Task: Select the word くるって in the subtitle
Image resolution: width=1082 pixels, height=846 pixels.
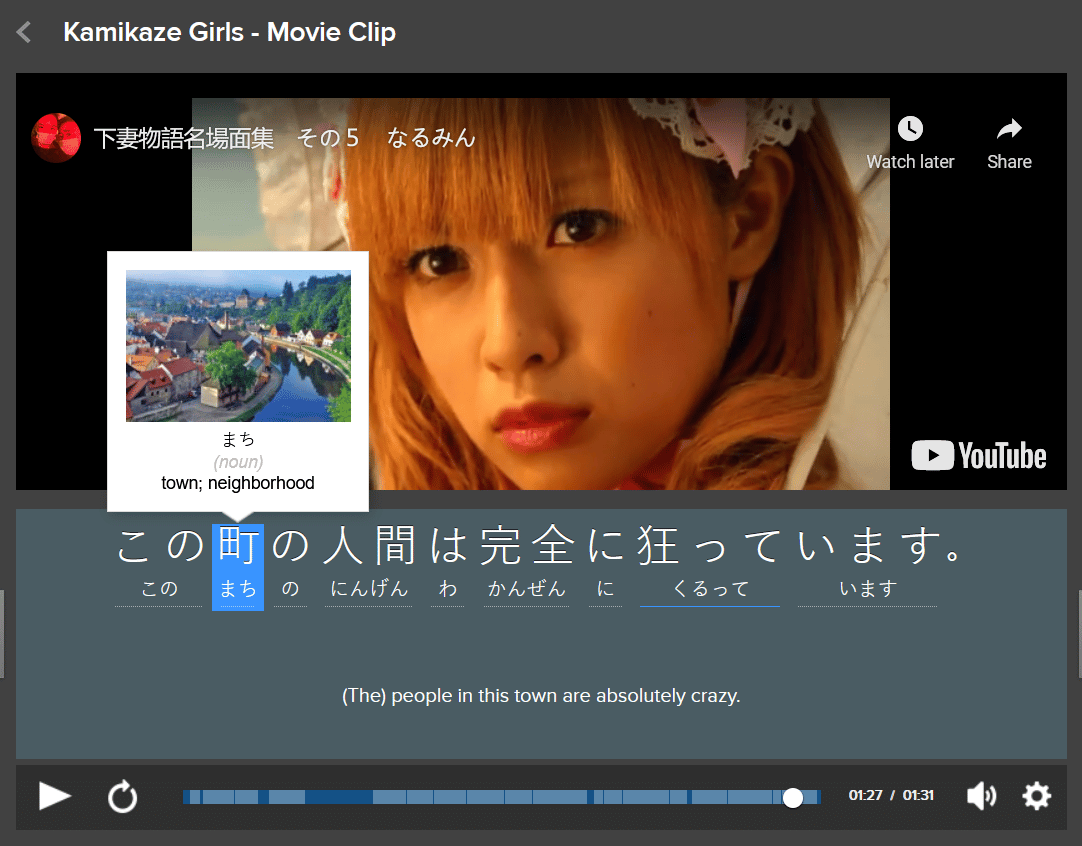Action: click(x=710, y=589)
